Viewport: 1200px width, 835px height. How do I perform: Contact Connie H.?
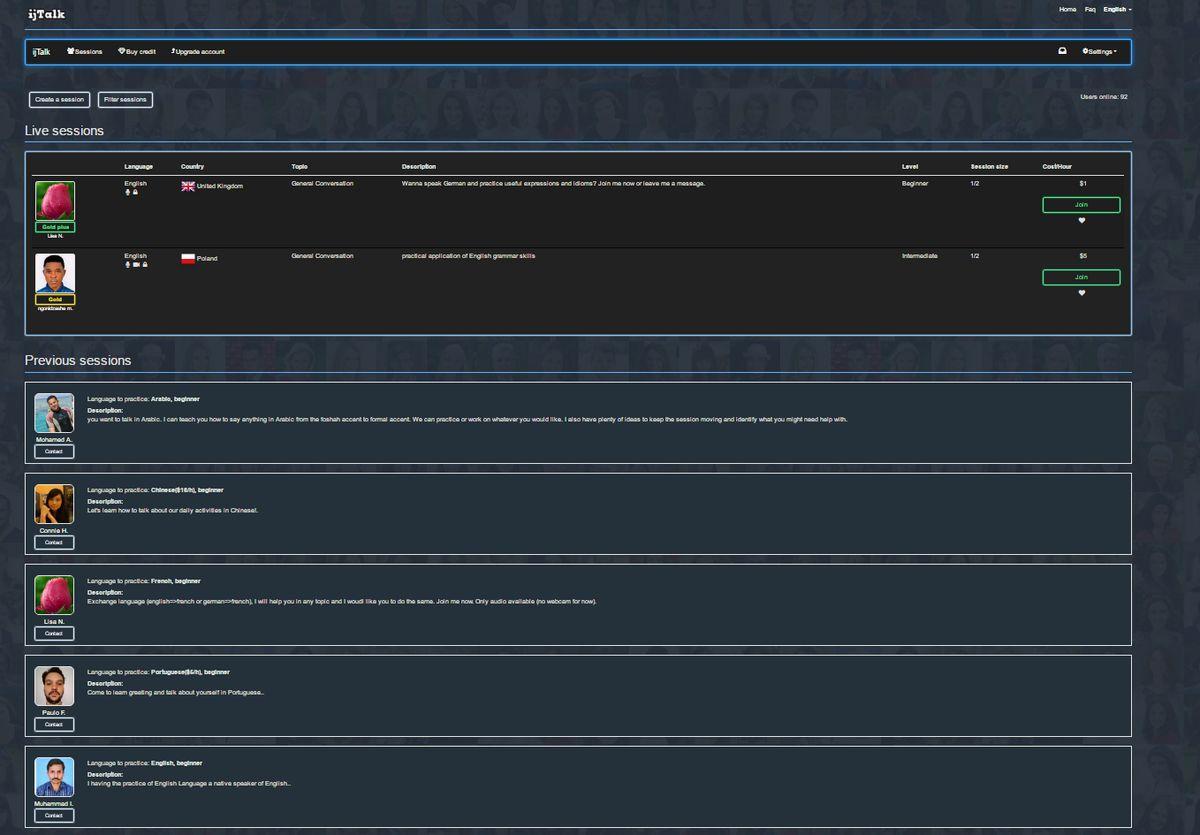[x=54, y=542]
